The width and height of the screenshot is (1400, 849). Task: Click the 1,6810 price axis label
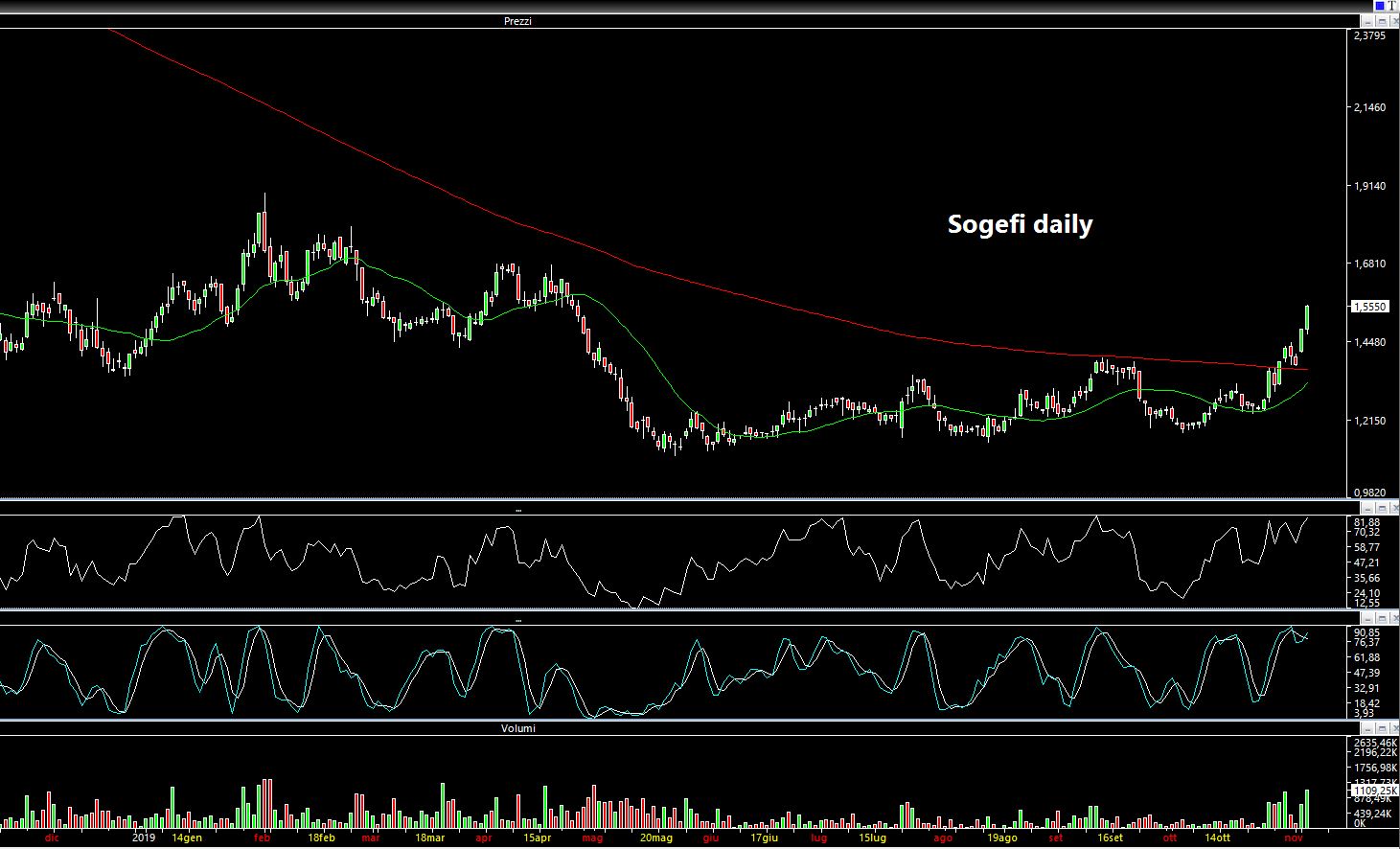[x=1369, y=264]
